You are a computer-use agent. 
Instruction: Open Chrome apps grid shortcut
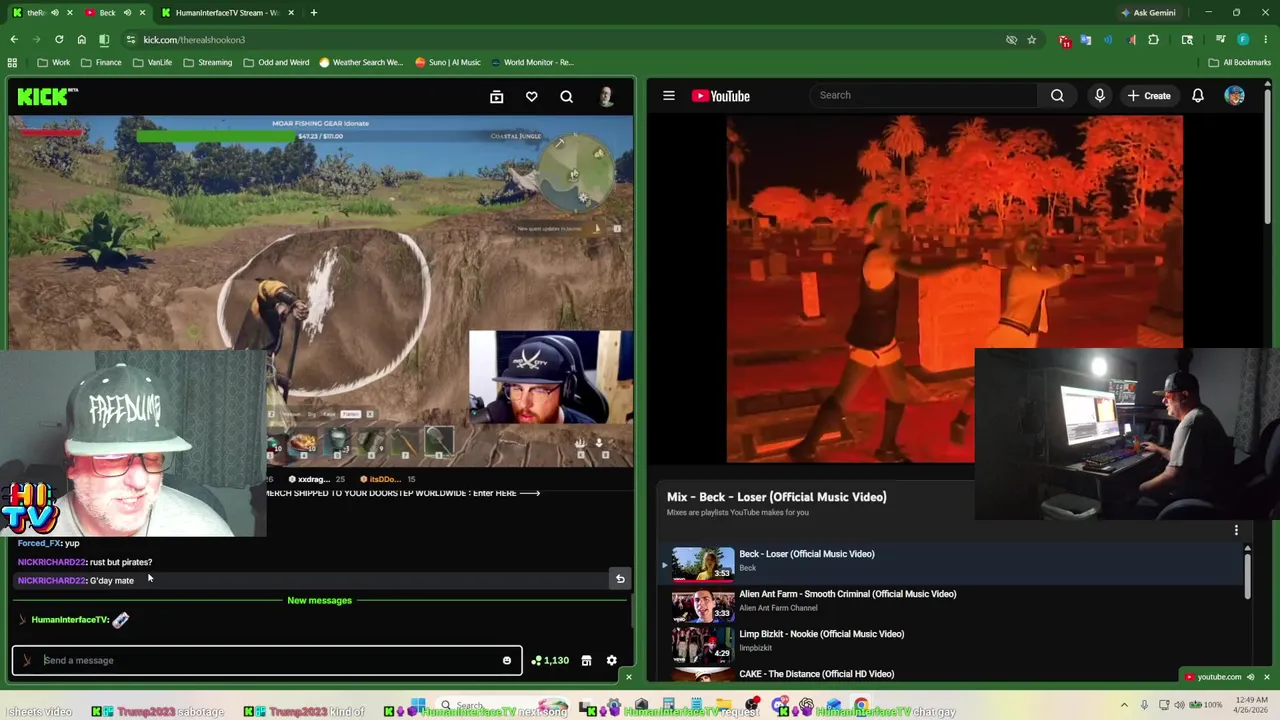(x=12, y=62)
